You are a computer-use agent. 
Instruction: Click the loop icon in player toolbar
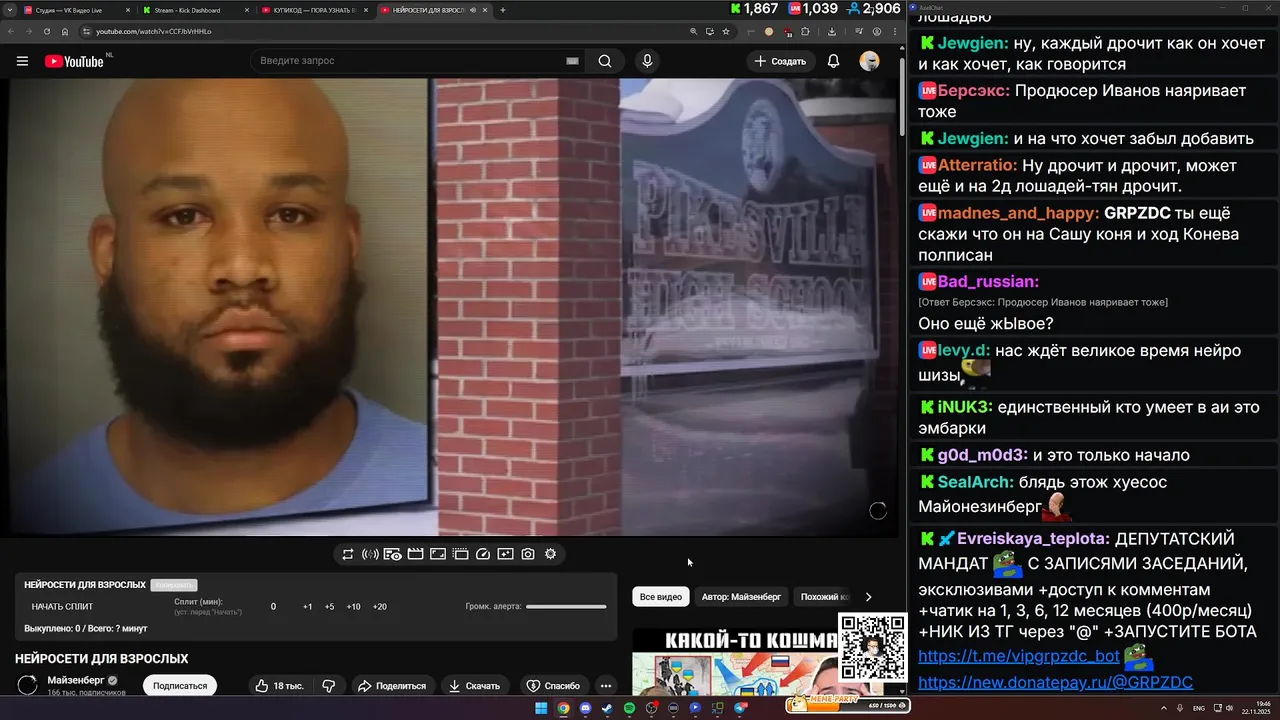[x=348, y=554]
